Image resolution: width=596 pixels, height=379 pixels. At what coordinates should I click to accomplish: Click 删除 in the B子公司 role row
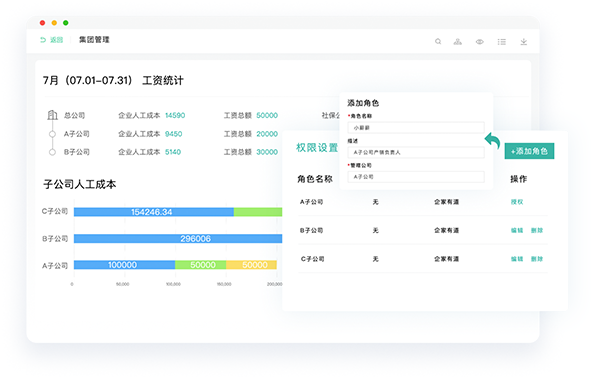(x=537, y=230)
